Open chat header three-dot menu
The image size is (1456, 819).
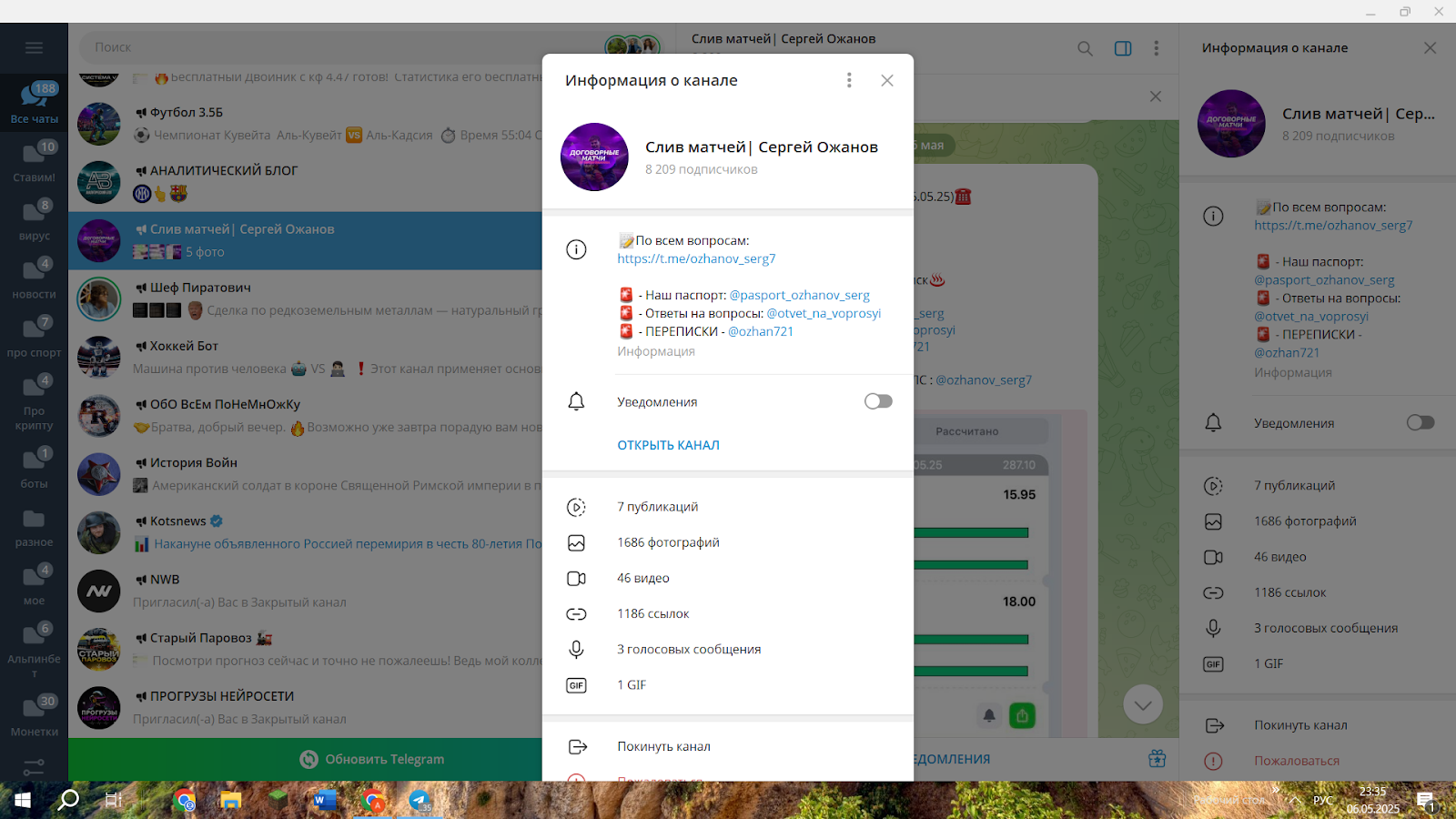point(1157,48)
